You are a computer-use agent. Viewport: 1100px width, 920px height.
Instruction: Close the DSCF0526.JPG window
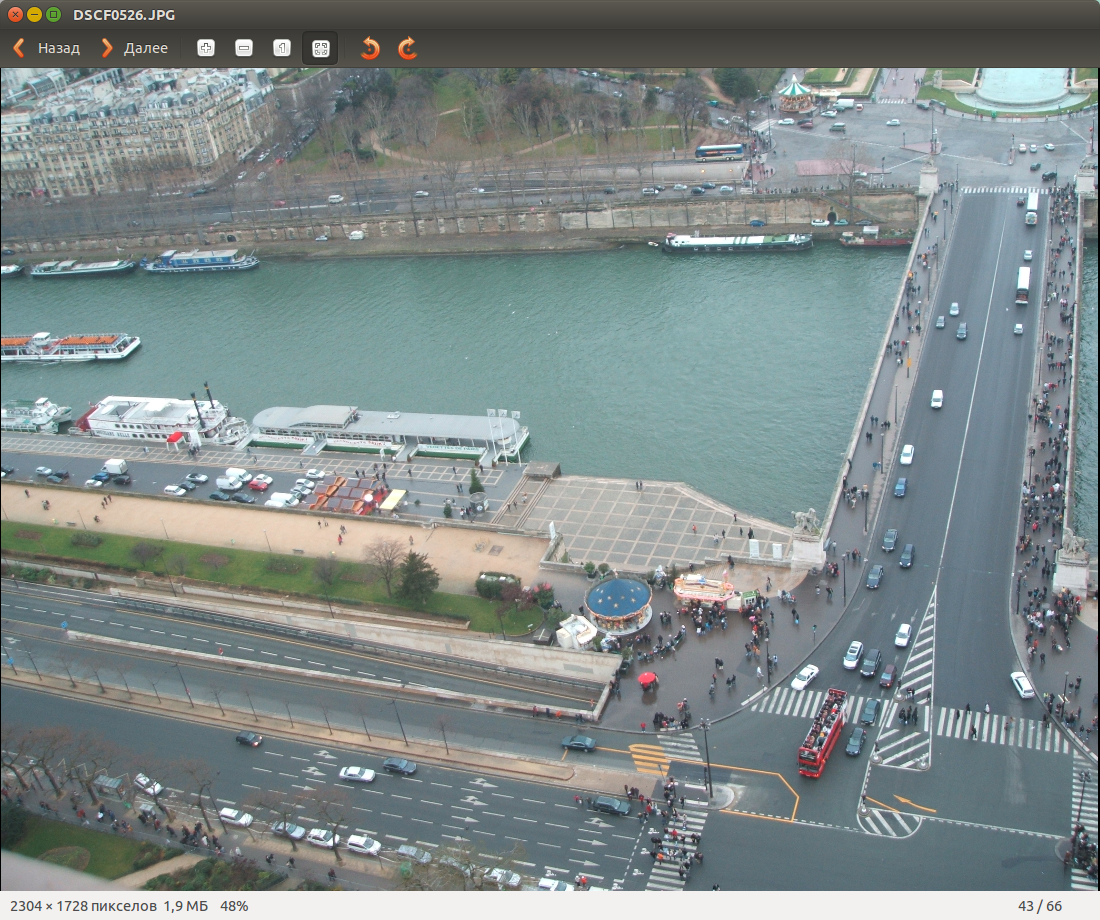pyautogui.click(x=15, y=14)
